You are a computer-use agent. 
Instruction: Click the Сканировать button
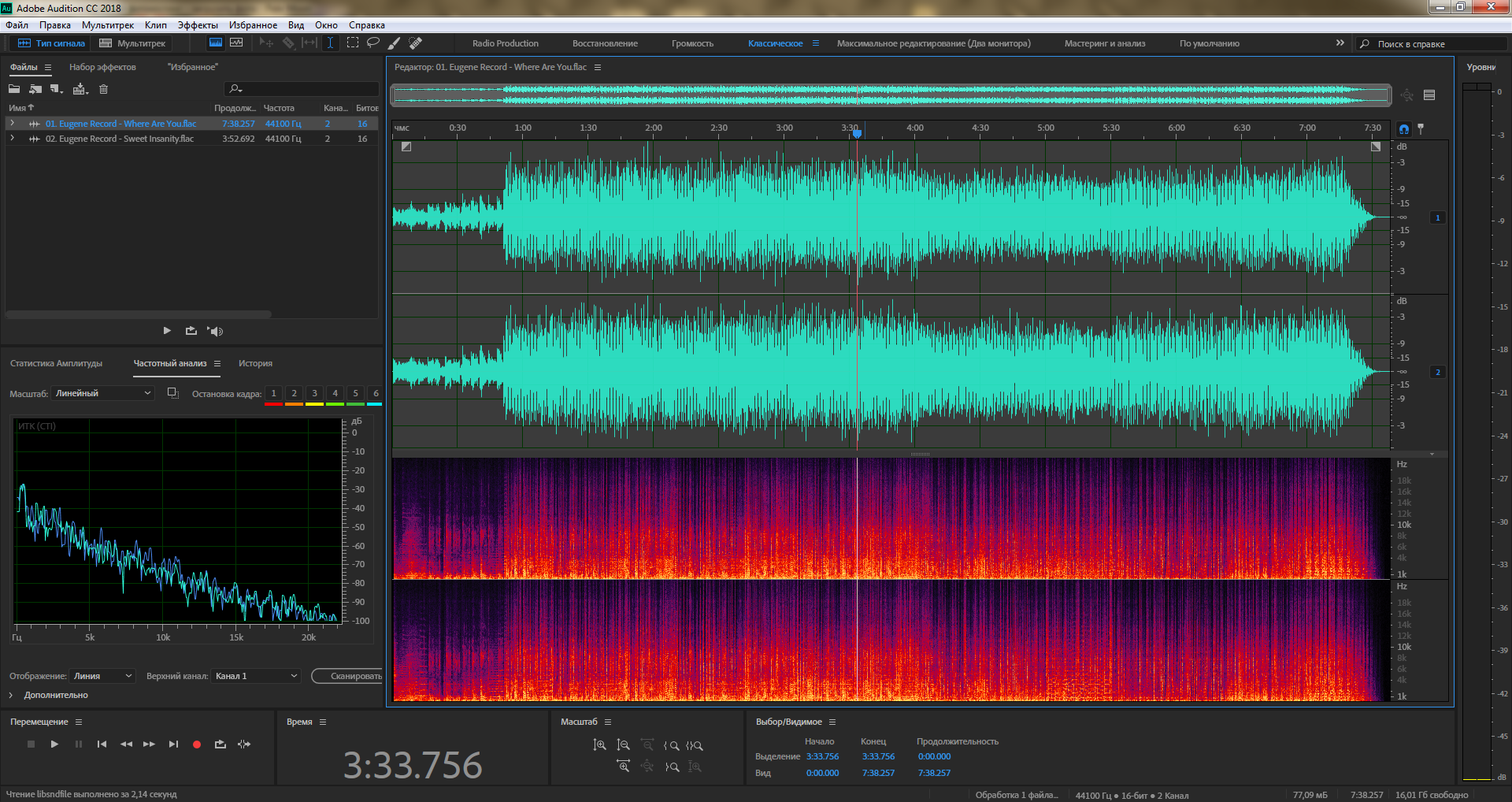tap(346, 676)
